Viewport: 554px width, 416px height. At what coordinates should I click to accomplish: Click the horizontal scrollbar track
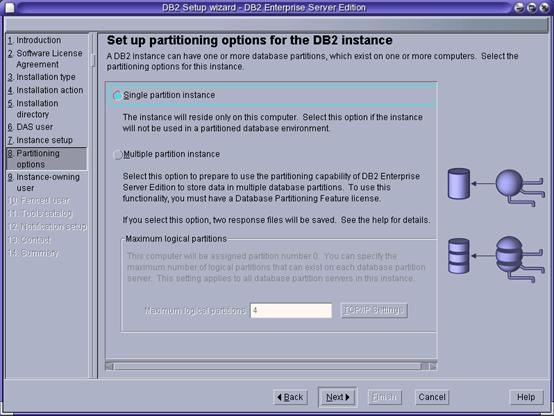[x=267, y=366]
